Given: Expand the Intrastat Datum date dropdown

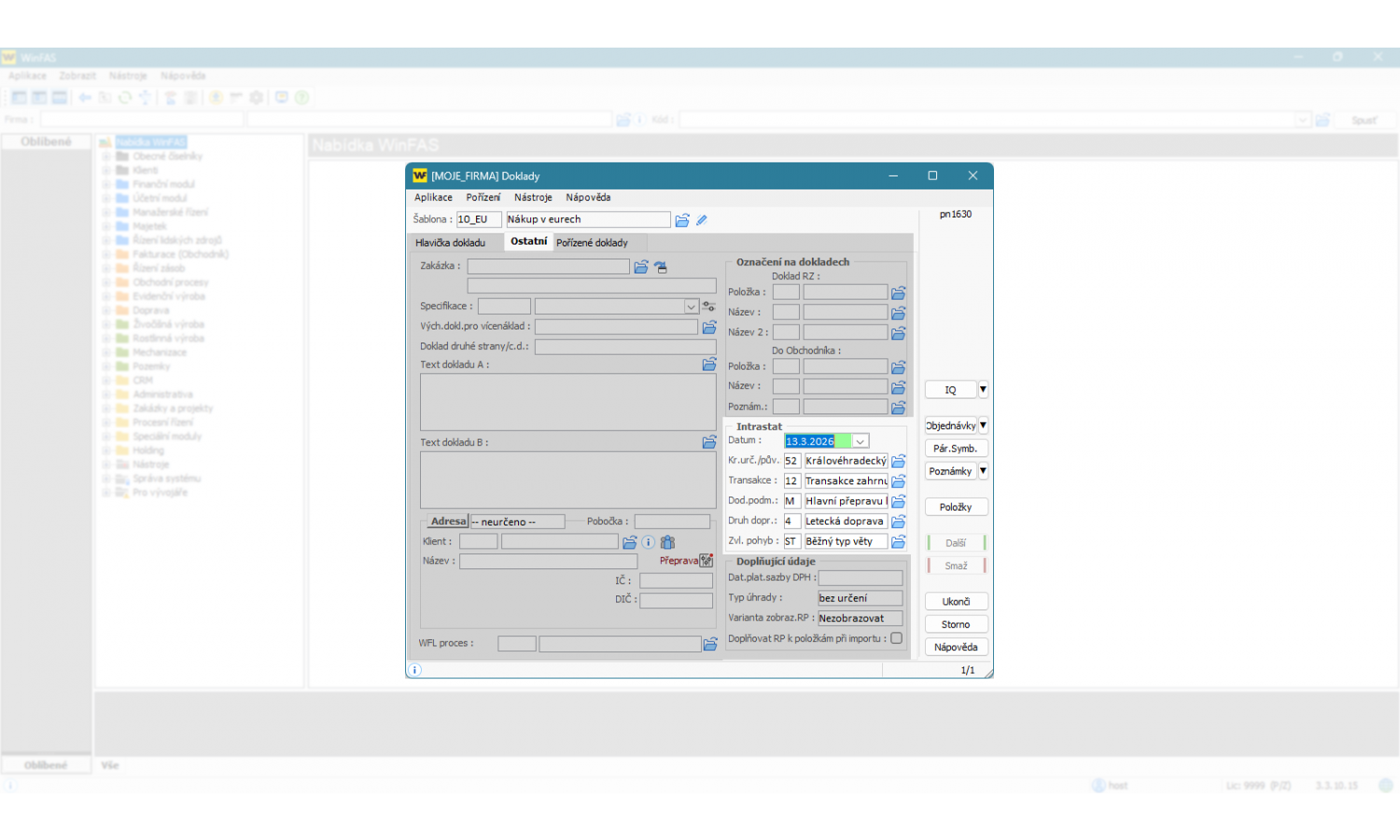Looking at the screenshot, I should (x=861, y=441).
